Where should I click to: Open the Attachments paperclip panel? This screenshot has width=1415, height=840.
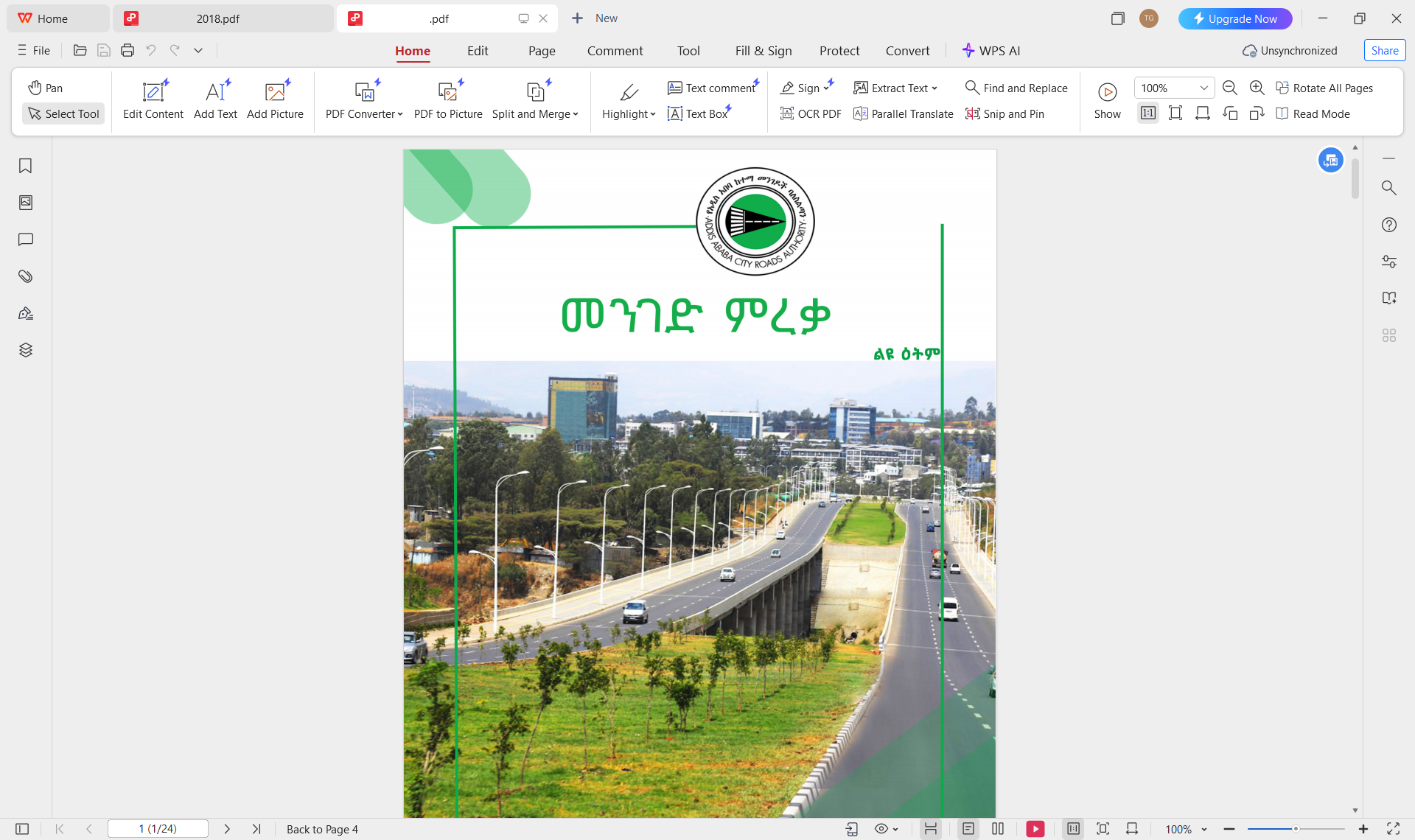point(26,276)
